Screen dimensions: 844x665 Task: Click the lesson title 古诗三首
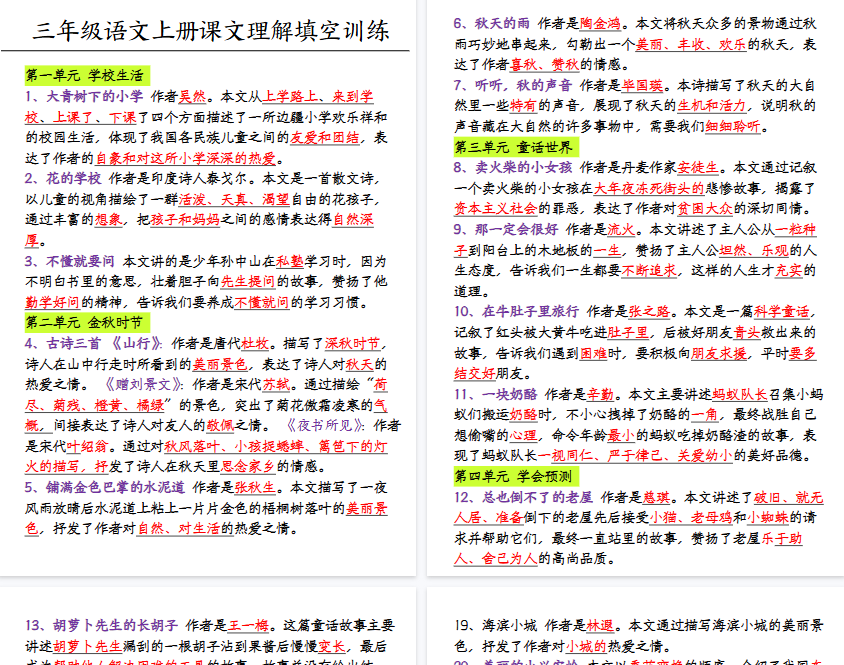(73, 343)
